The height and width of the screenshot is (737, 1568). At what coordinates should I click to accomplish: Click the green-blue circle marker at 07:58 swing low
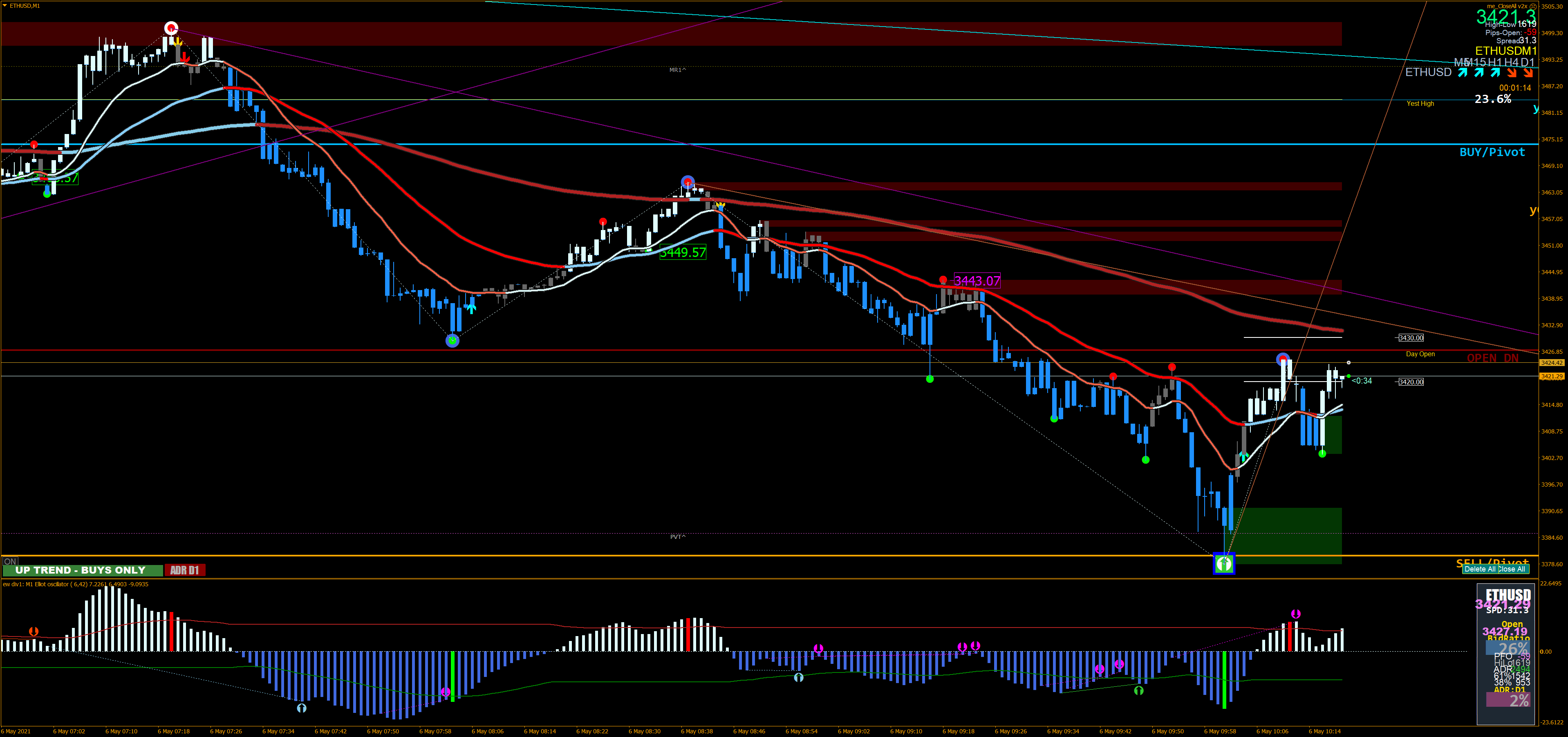point(452,341)
